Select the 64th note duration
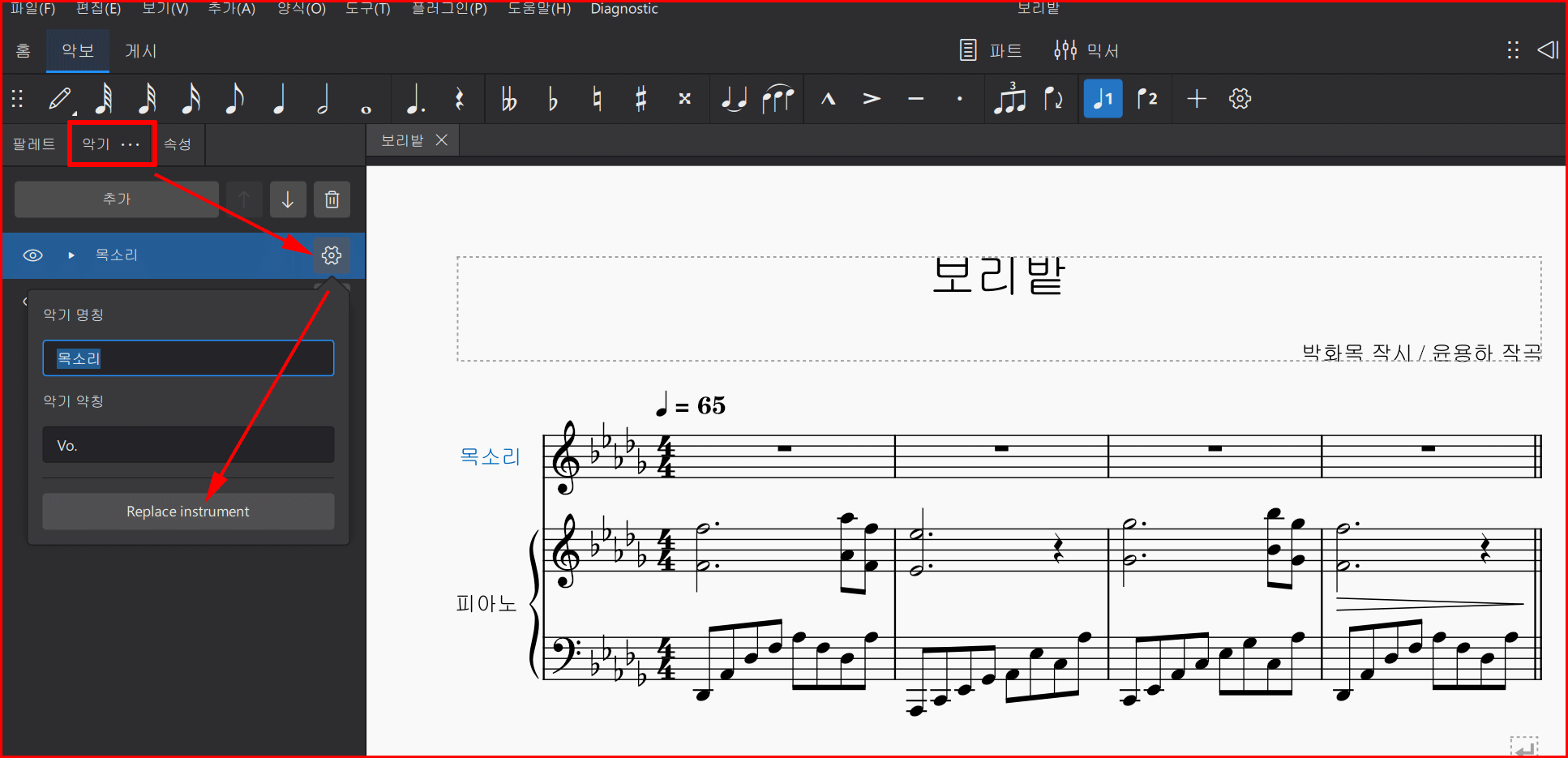The height and width of the screenshot is (758, 1568). 104,99
